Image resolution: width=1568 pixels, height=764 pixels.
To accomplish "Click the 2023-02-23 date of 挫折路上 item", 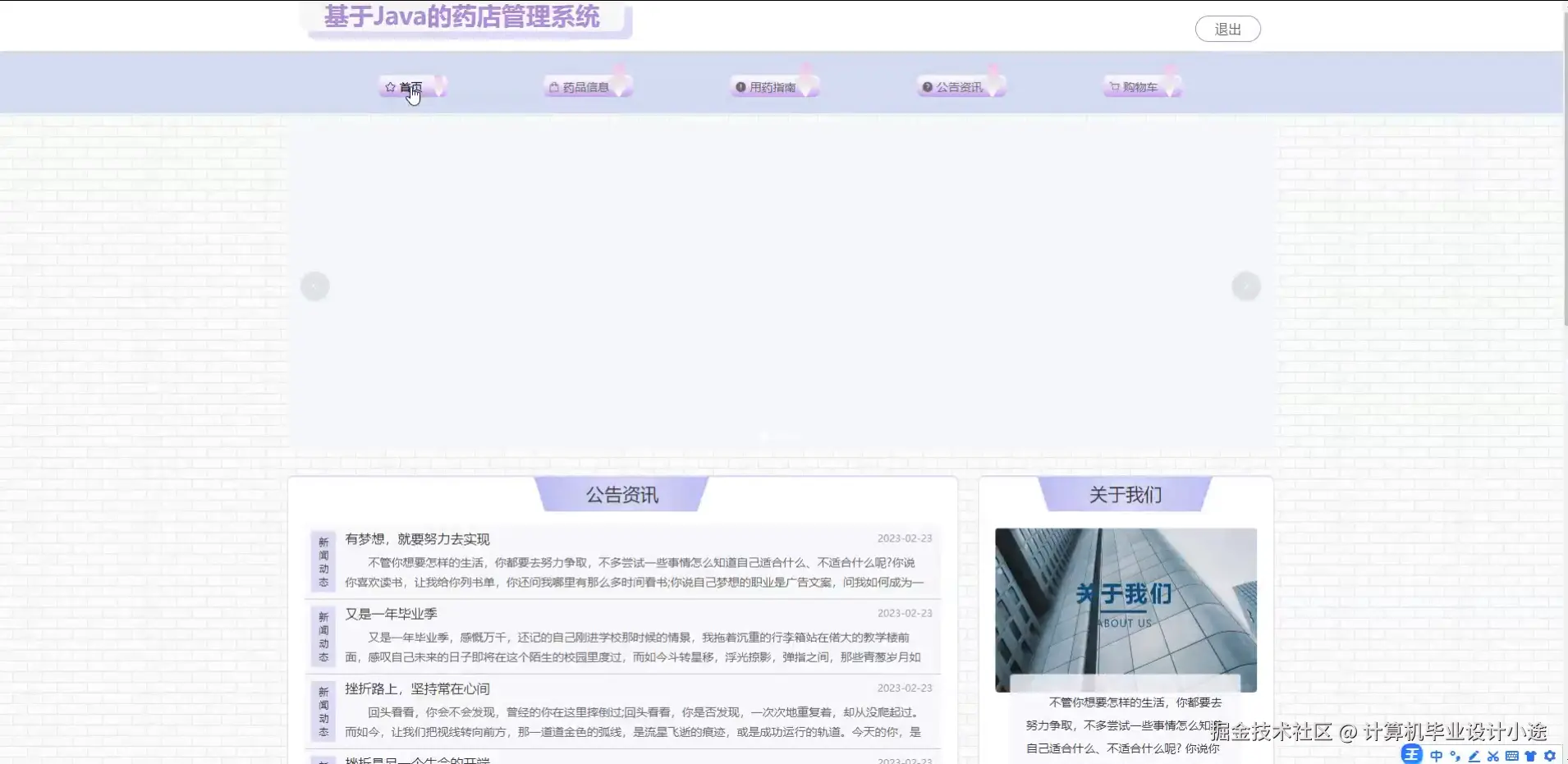I will click(905, 688).
